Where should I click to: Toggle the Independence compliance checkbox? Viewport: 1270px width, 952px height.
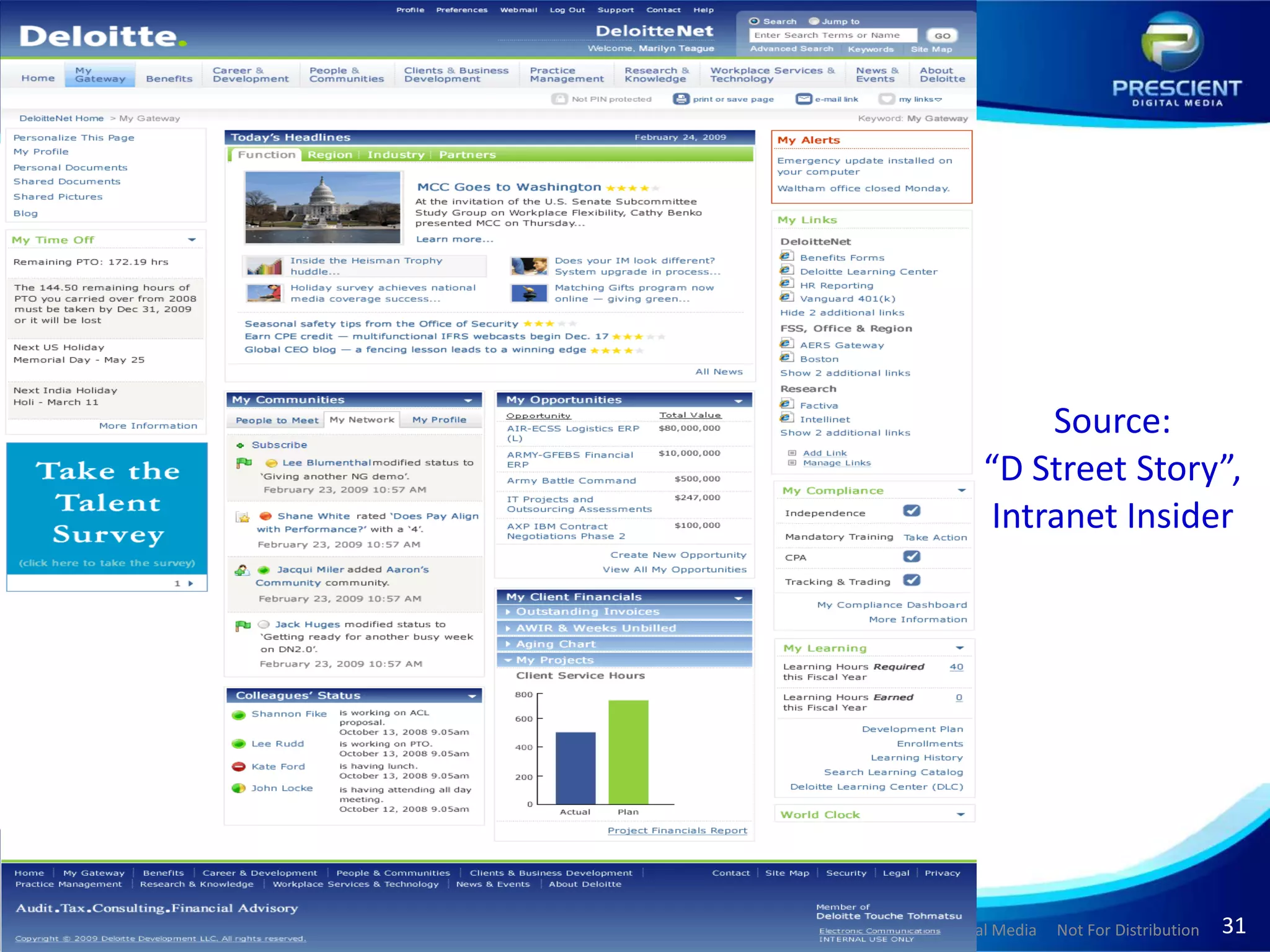point(912,511)
